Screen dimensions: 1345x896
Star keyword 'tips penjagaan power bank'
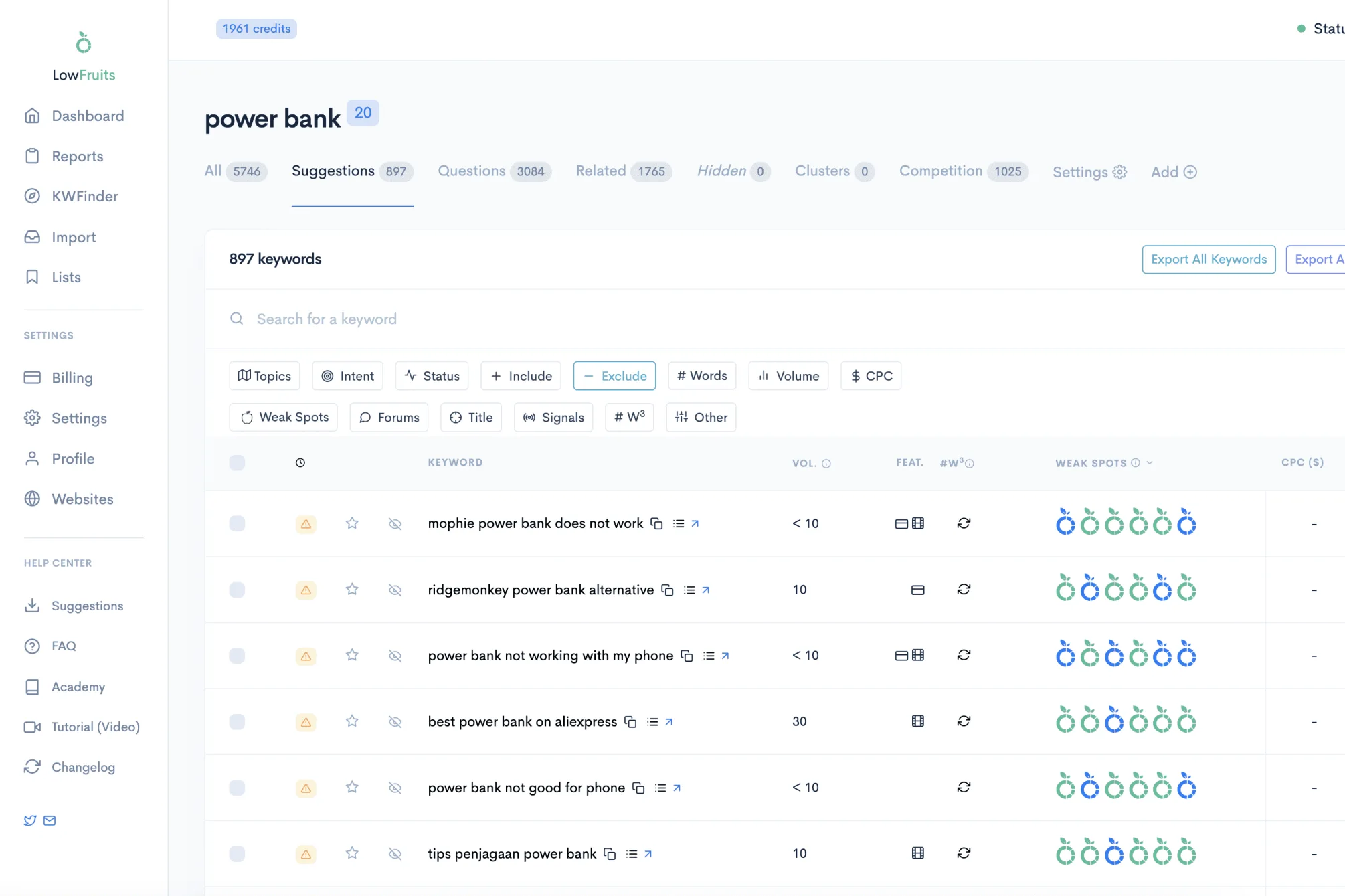pos(352,853)
